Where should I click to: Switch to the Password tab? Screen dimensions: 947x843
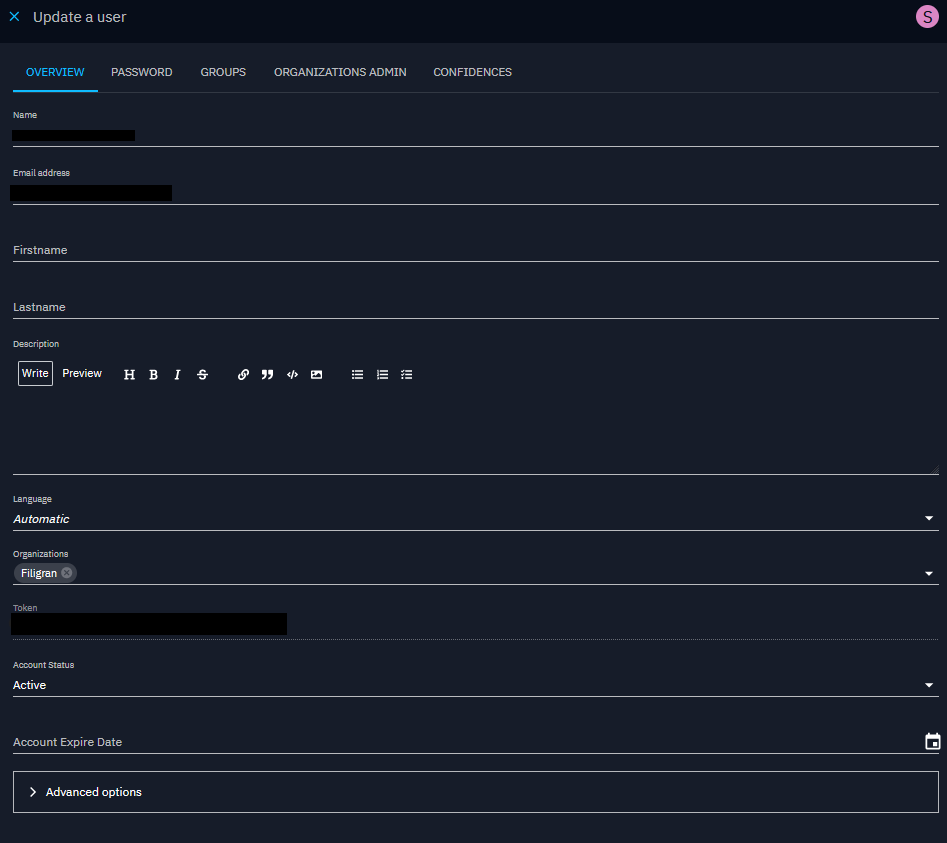click(141, 72)
